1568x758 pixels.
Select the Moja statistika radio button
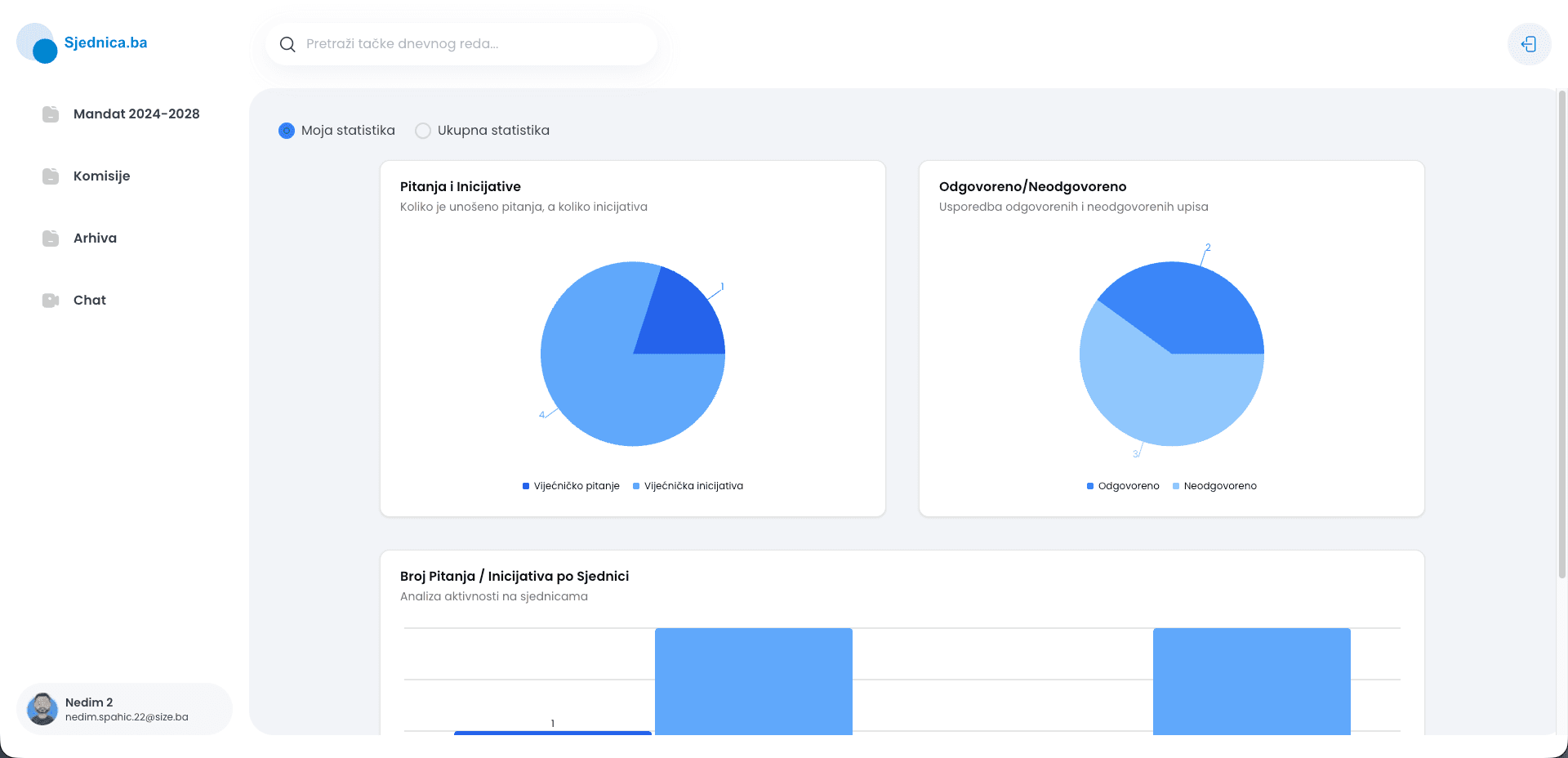pyautogui.click(x=286, y=131)
